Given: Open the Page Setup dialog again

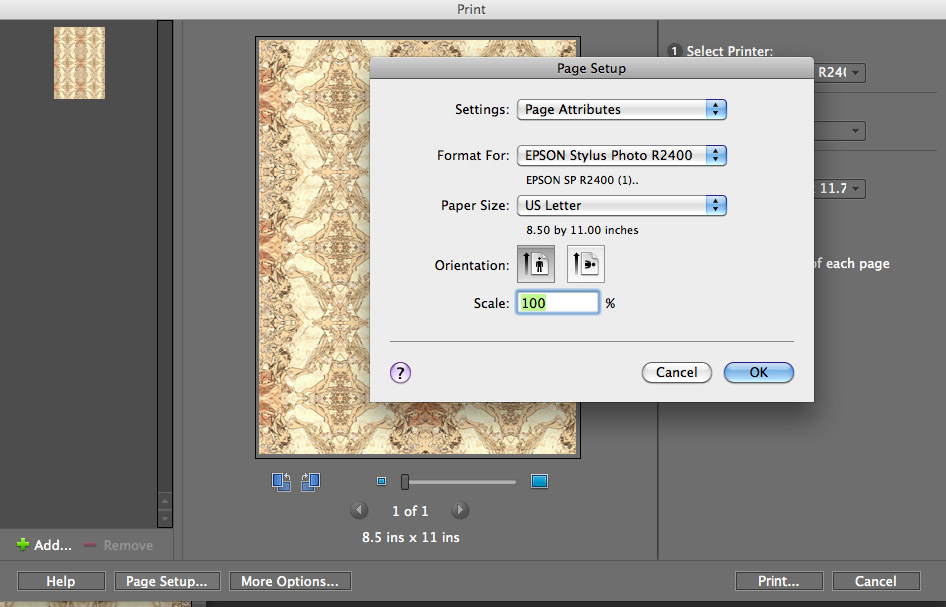Looking at the screenshot, I should click(x=167, y=581).
